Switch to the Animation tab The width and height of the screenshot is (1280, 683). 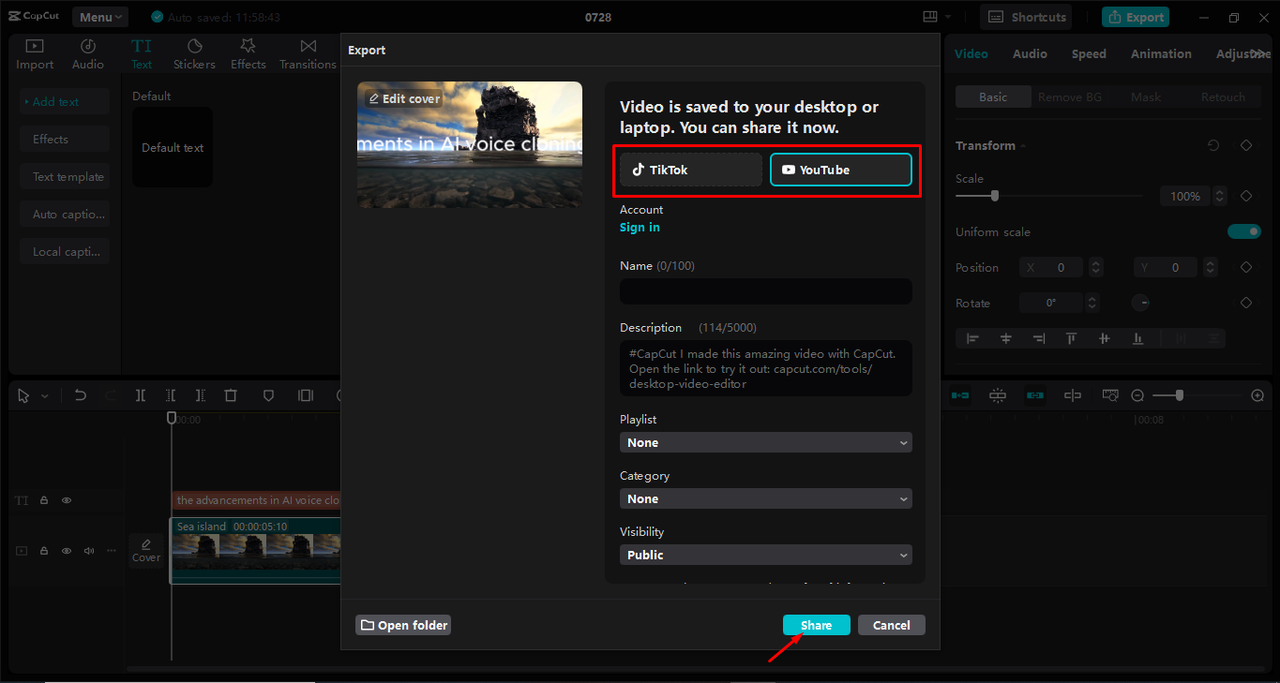1160,54
